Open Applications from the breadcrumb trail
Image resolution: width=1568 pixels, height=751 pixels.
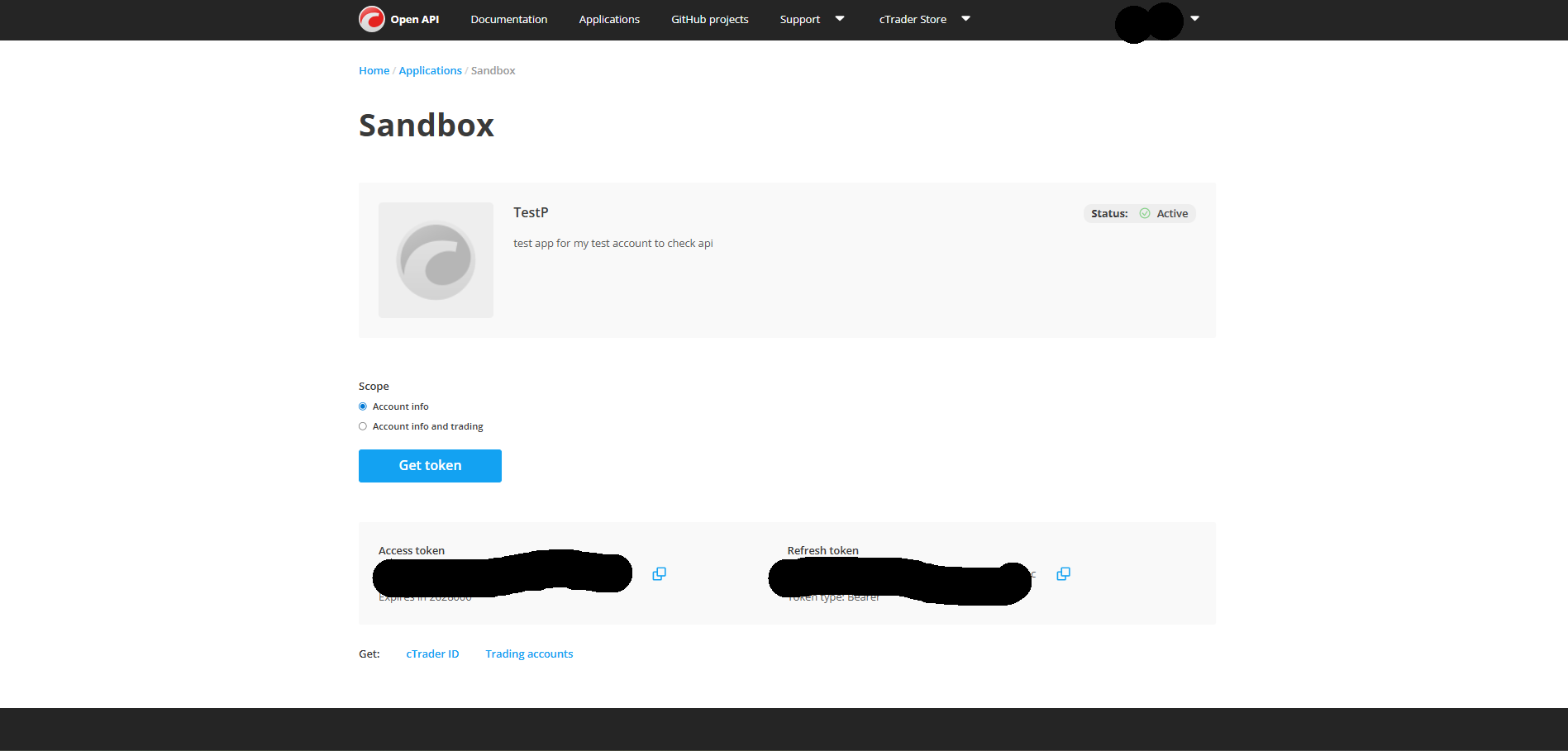click(x=430, y=70)
